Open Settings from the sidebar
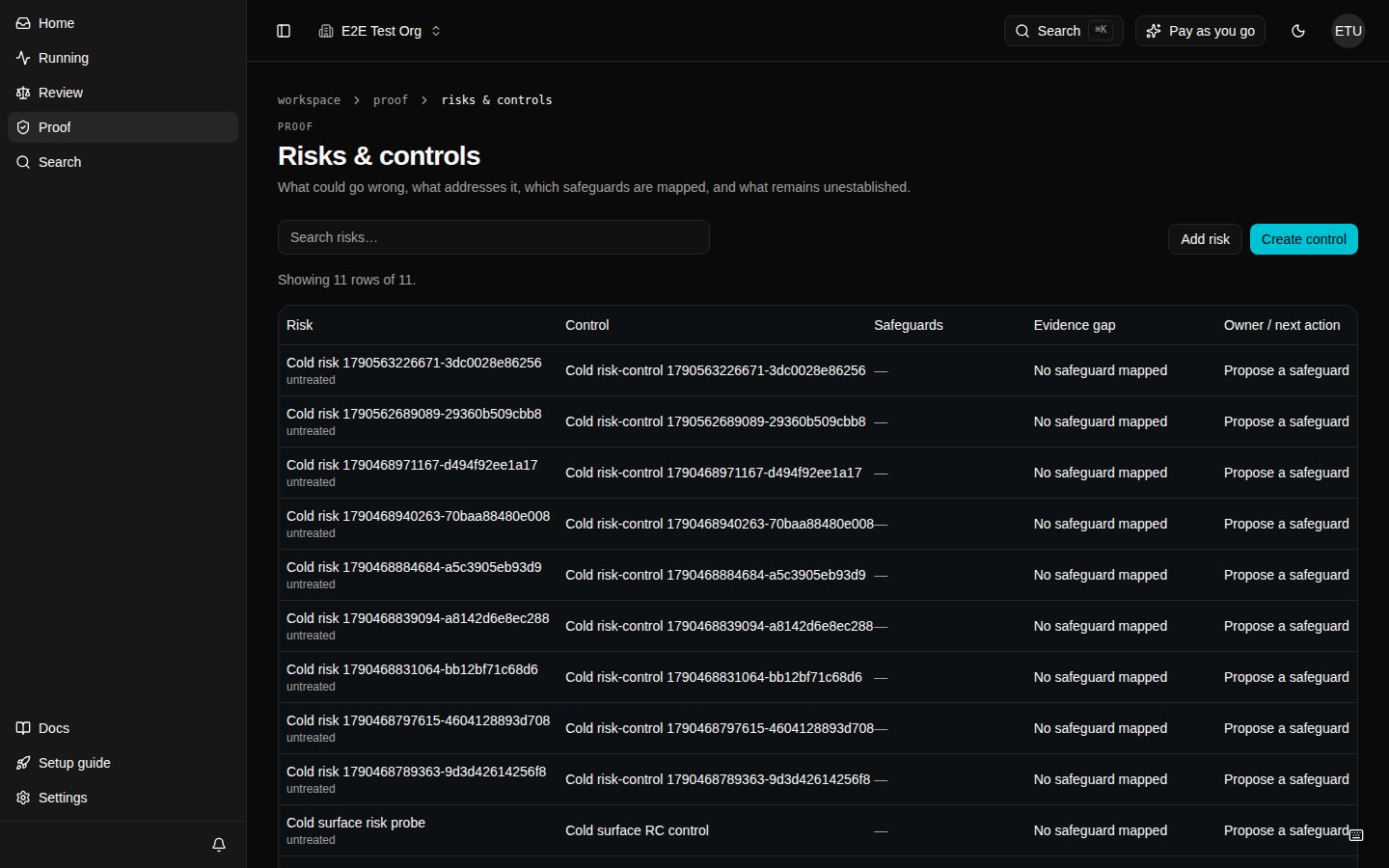This screenshot has width=1389, height=868. pyautogui.click(x=123, y=798)
